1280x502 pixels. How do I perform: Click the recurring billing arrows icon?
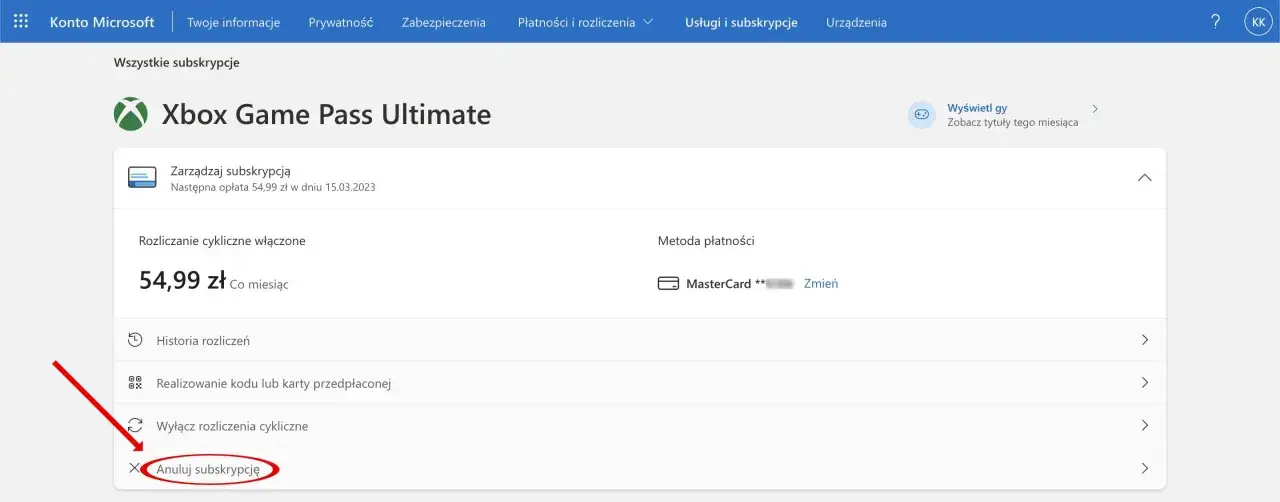pos(135,426)
